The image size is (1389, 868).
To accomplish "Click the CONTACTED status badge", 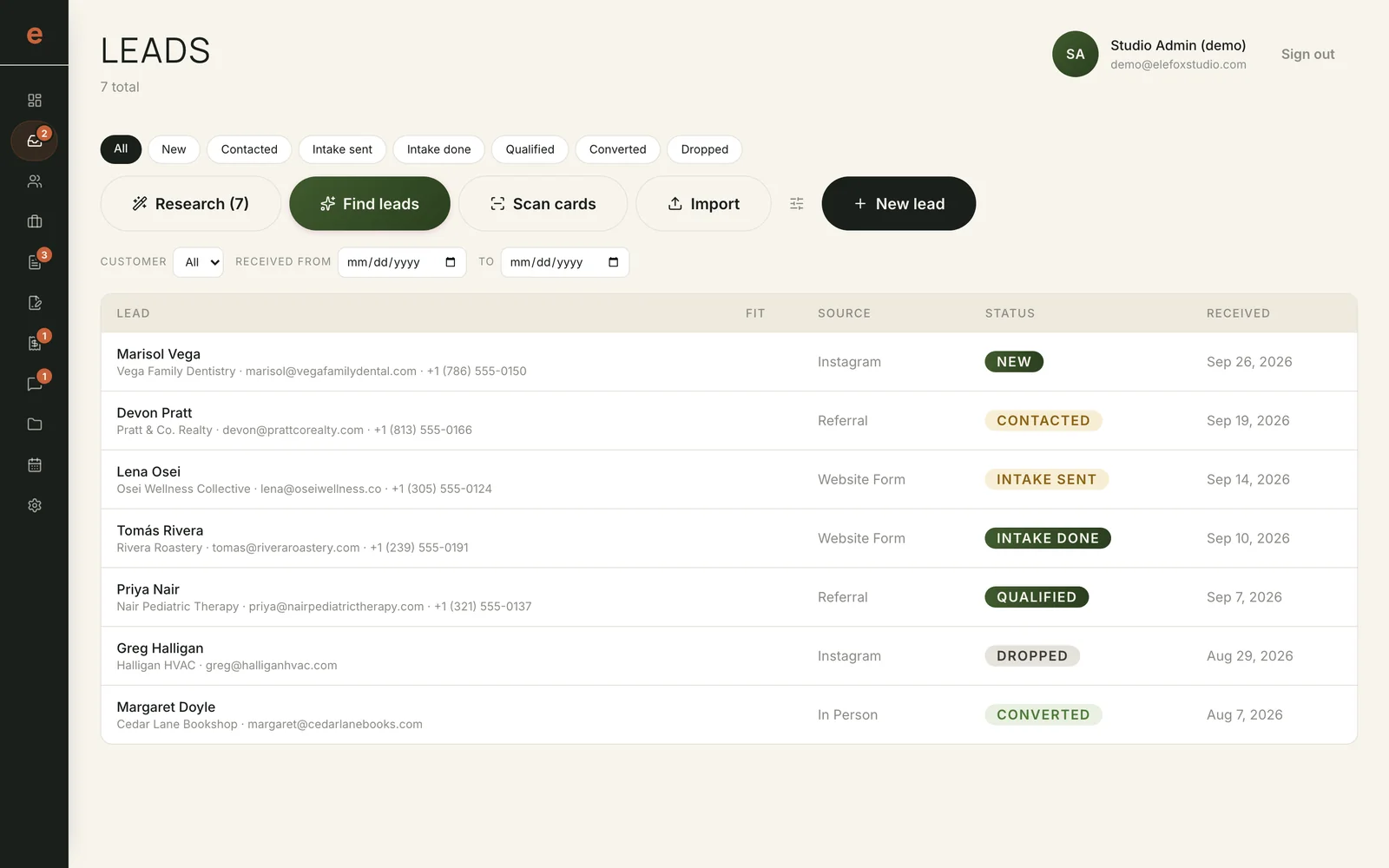I will point(1043,421).
